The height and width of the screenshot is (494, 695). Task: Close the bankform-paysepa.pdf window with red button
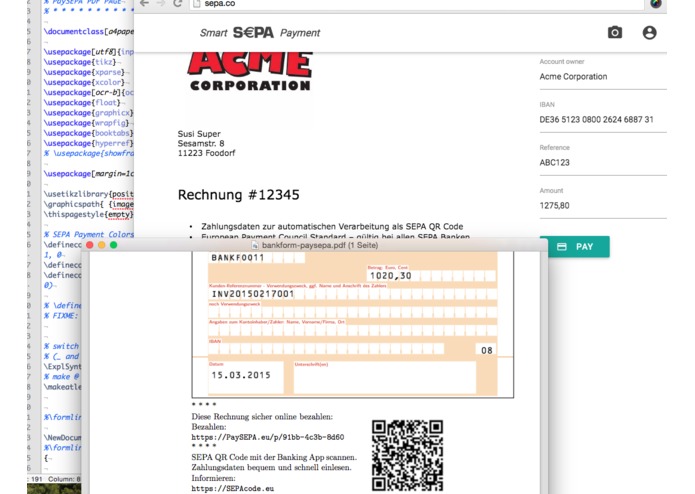click(90, 245)
